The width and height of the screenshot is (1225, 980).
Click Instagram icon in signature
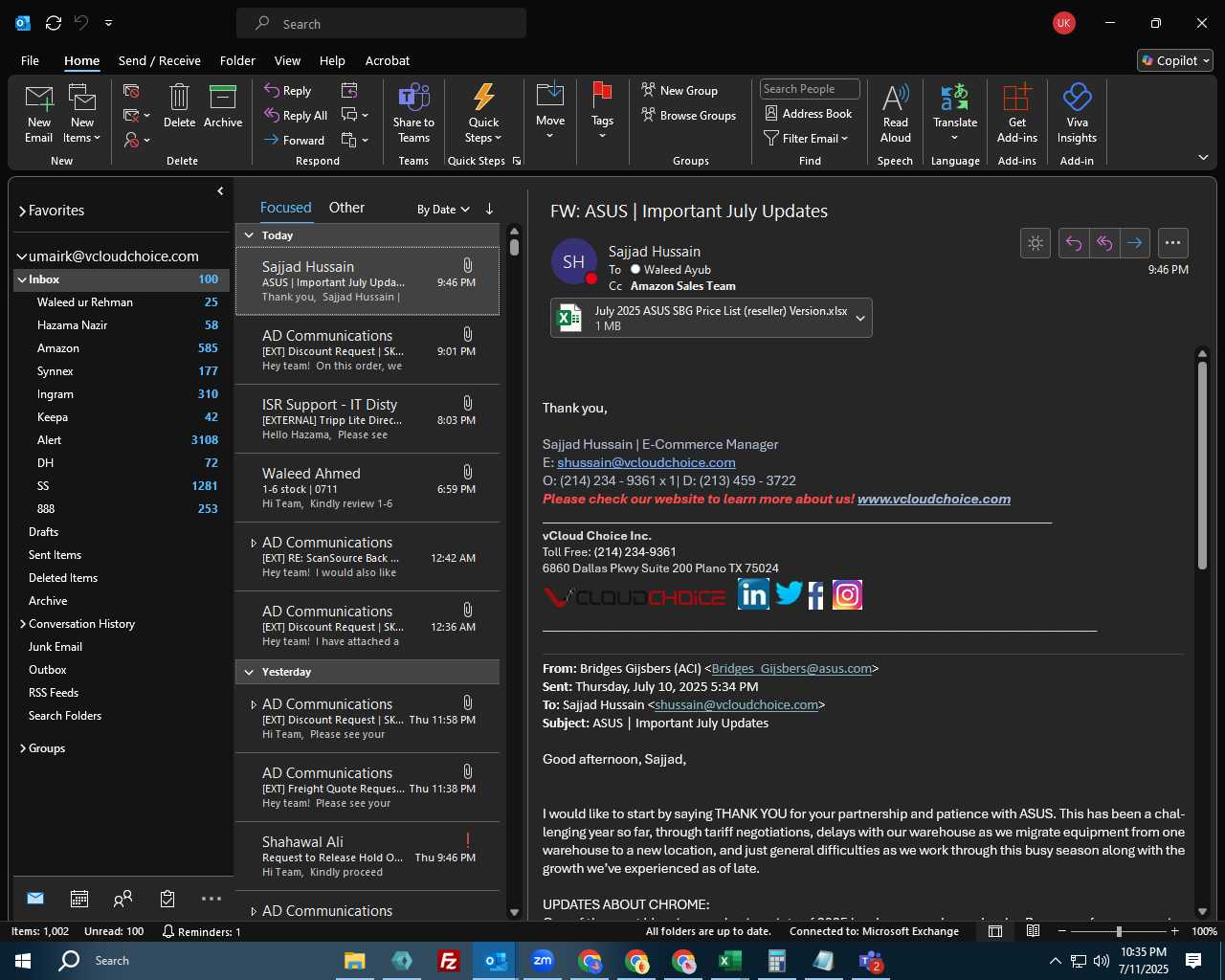pyautogui.click(x=847, y=594)
